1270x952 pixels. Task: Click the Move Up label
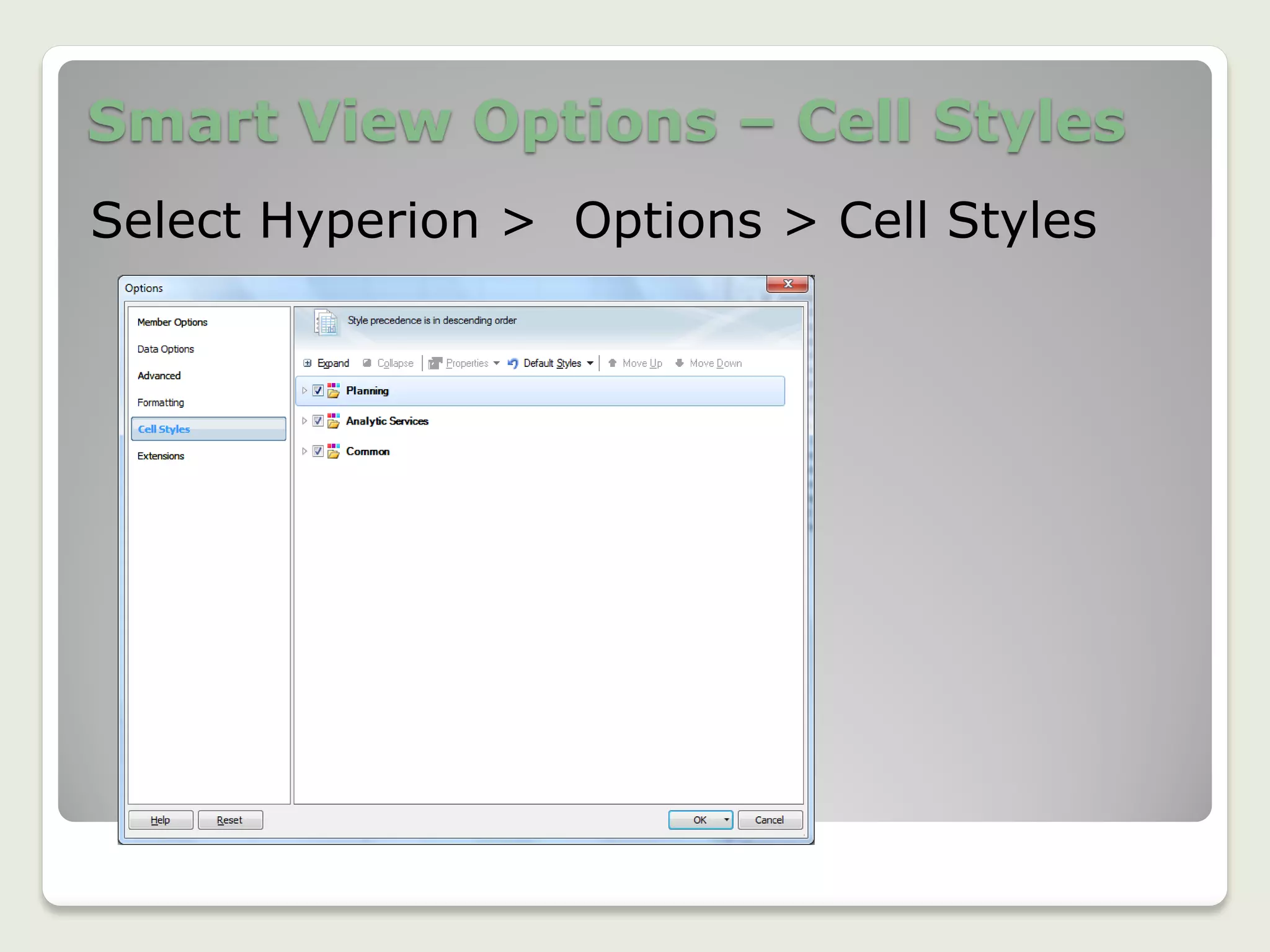pos(642,363)
